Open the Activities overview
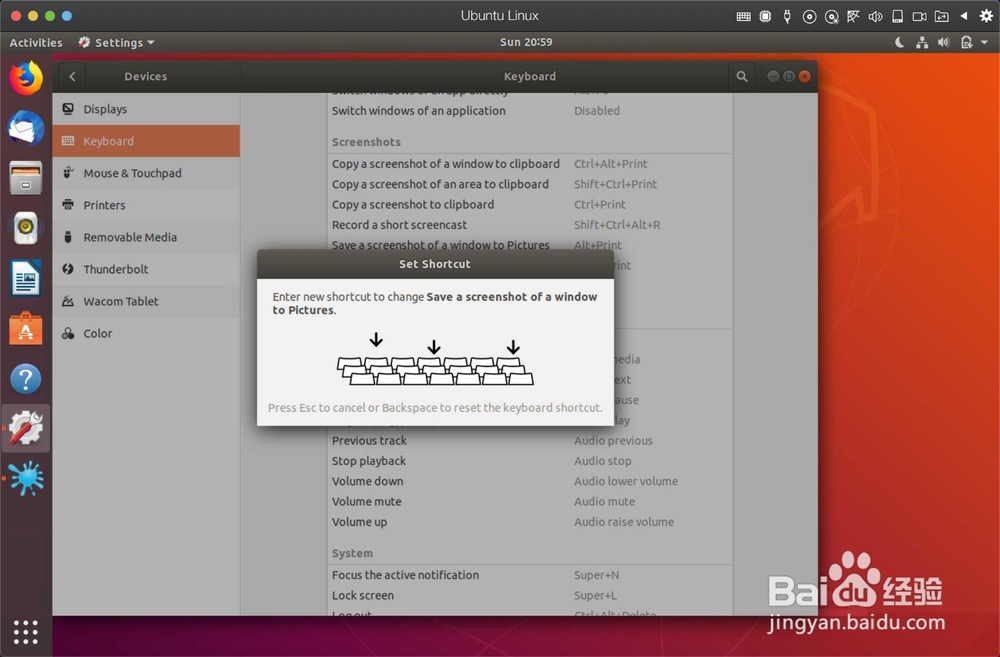Viewport: 1000px width, 657px height. [x=36, y=43]
